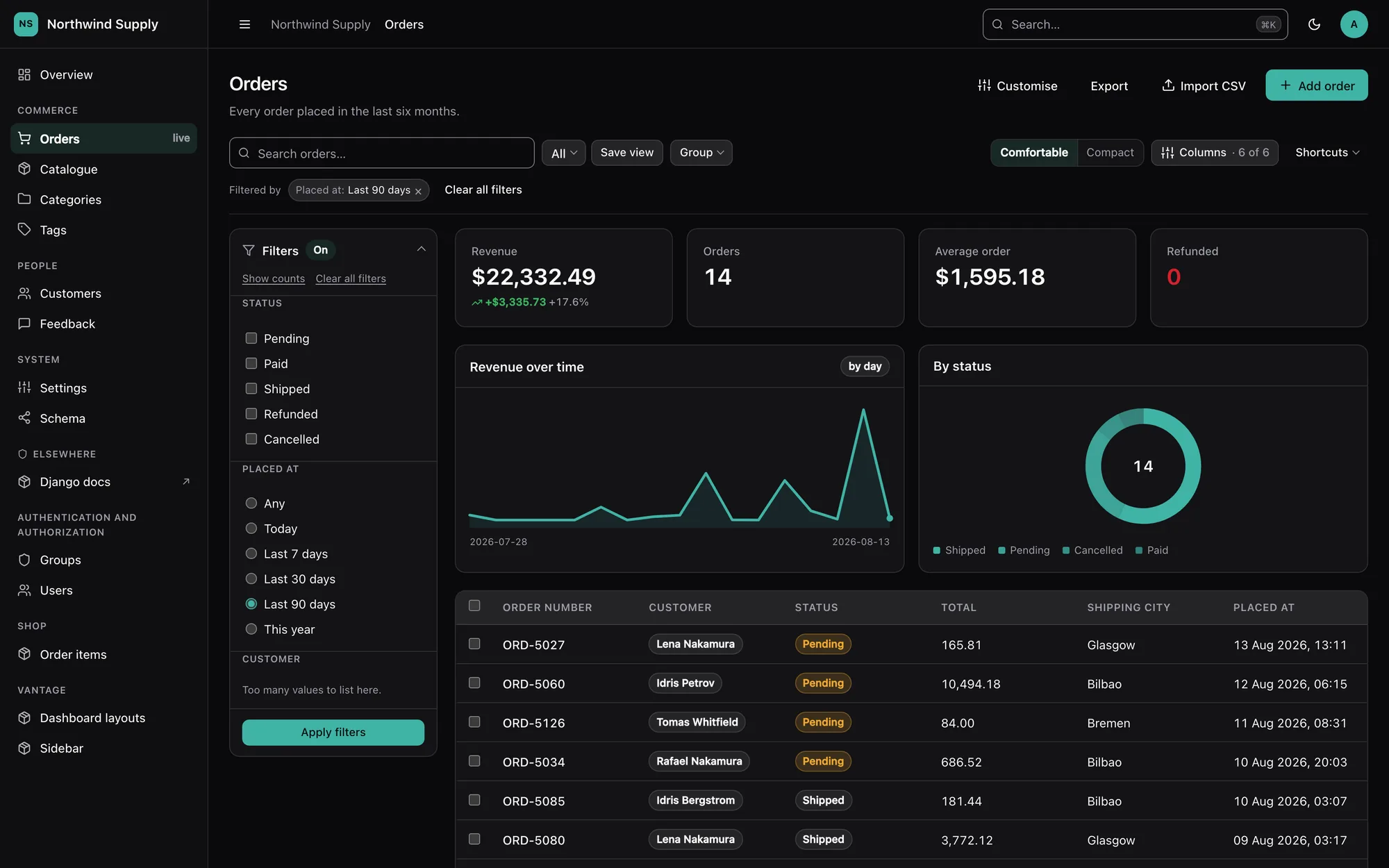Check the Pending status filter

click(x=251, y=338)
